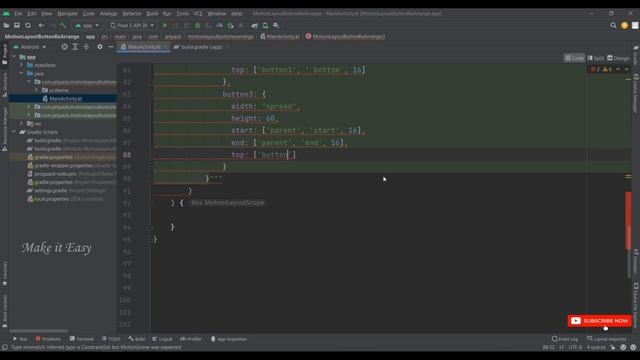Screen dimensions: 640x360
Task: Click the Open folder toolbar icon
Action: [x=6, y=25]
